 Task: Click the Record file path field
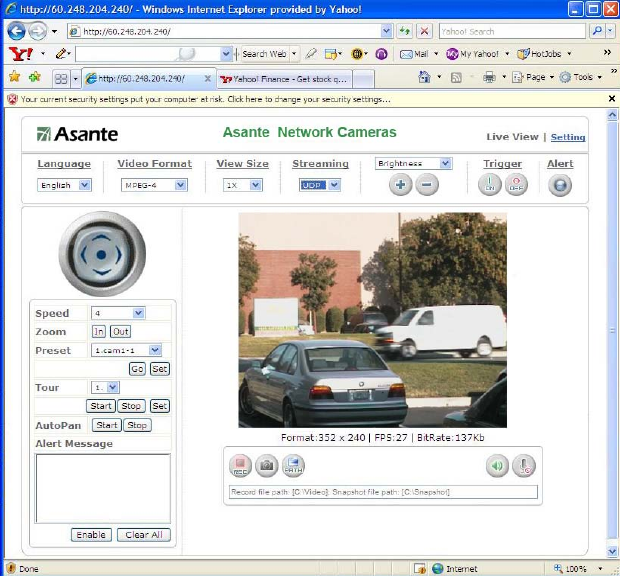(x=384, y=492)
